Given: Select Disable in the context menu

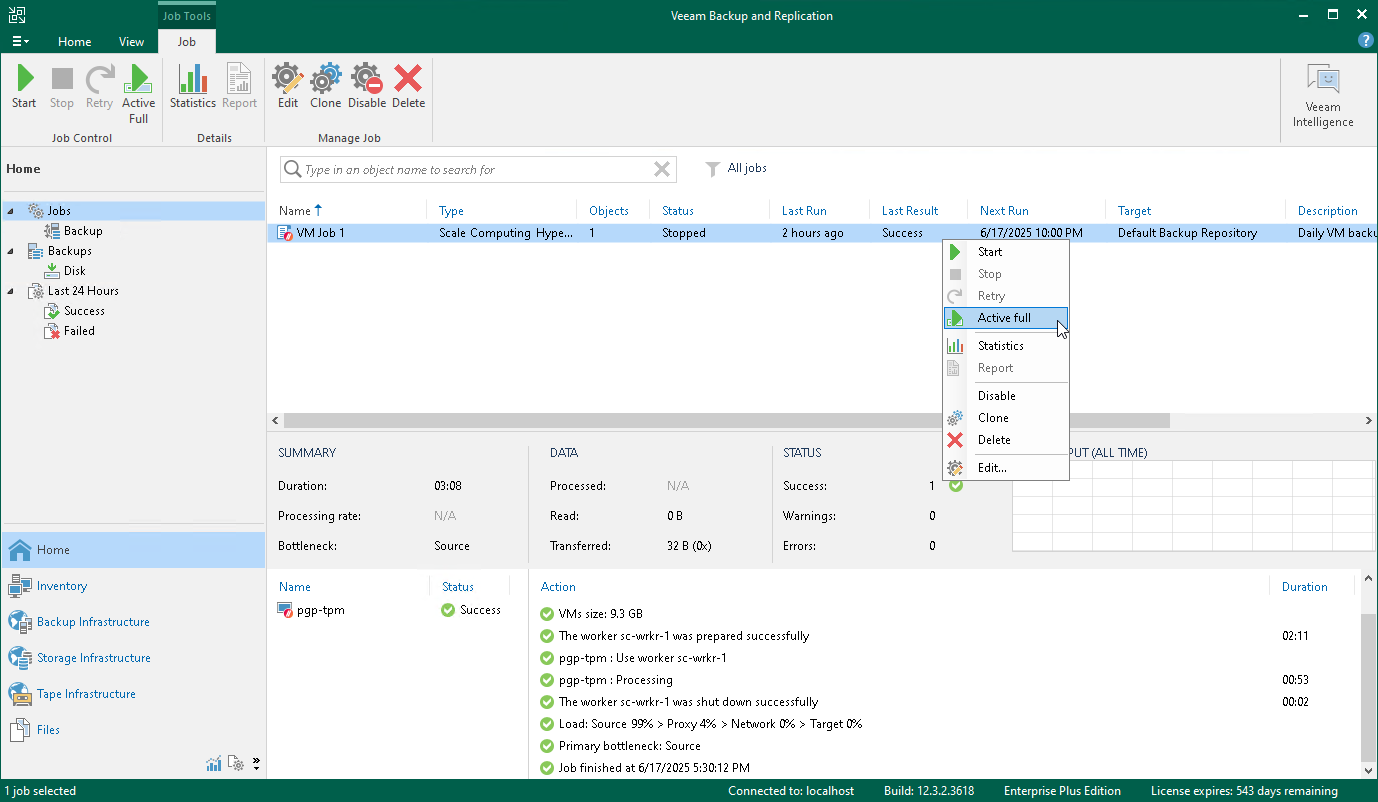Looking at the screenshot, I should click(x=1006, y=396).
